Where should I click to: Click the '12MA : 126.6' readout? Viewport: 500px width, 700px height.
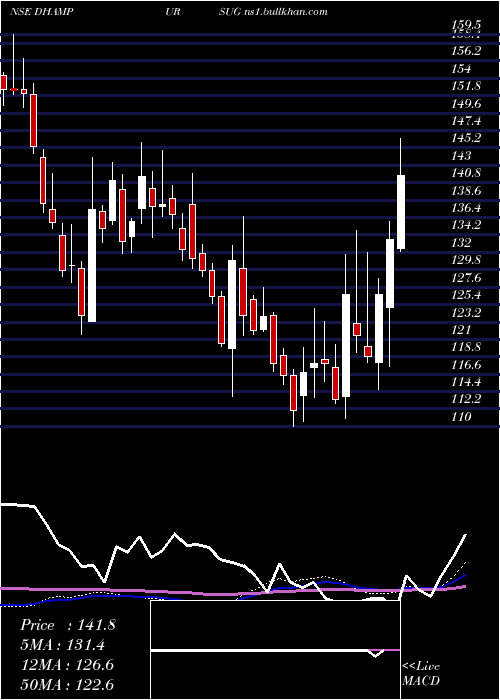point(67,665)
